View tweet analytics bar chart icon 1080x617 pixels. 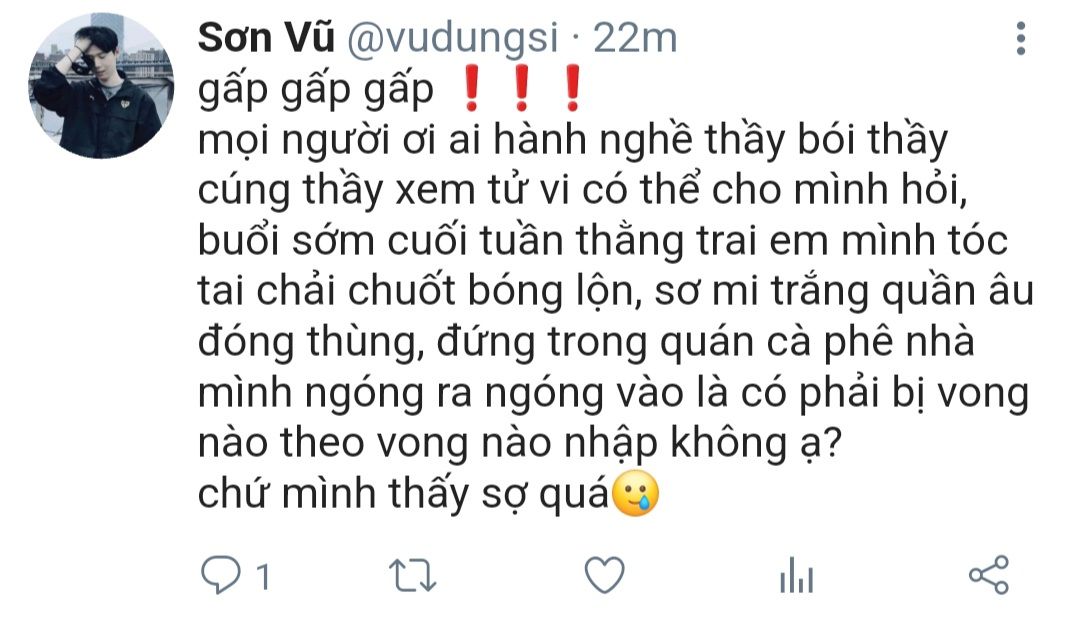pos(797,575)
